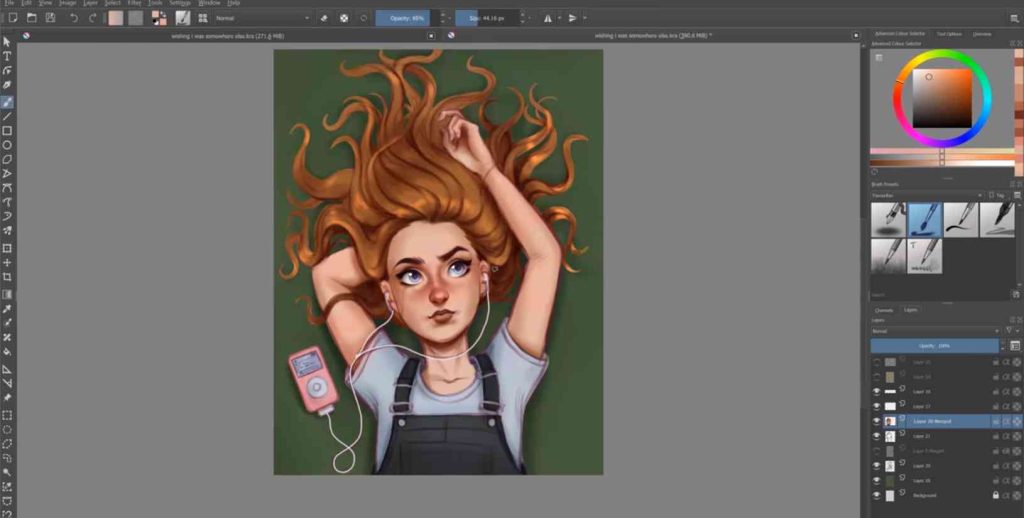Undo the last action
The width and height of the screenshot is (1024, 518).
tap(74, 18)
